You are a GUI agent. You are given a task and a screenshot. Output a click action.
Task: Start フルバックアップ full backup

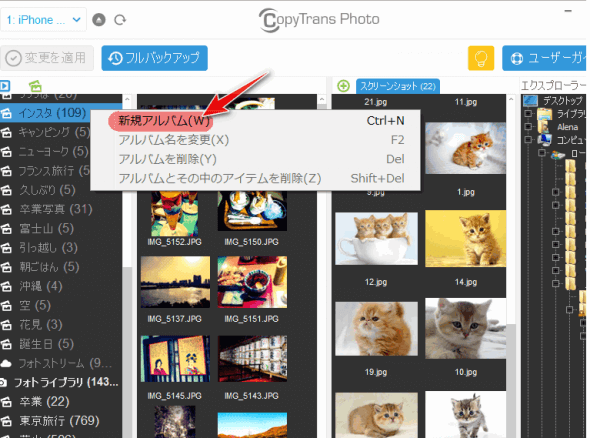coord(154,58)
